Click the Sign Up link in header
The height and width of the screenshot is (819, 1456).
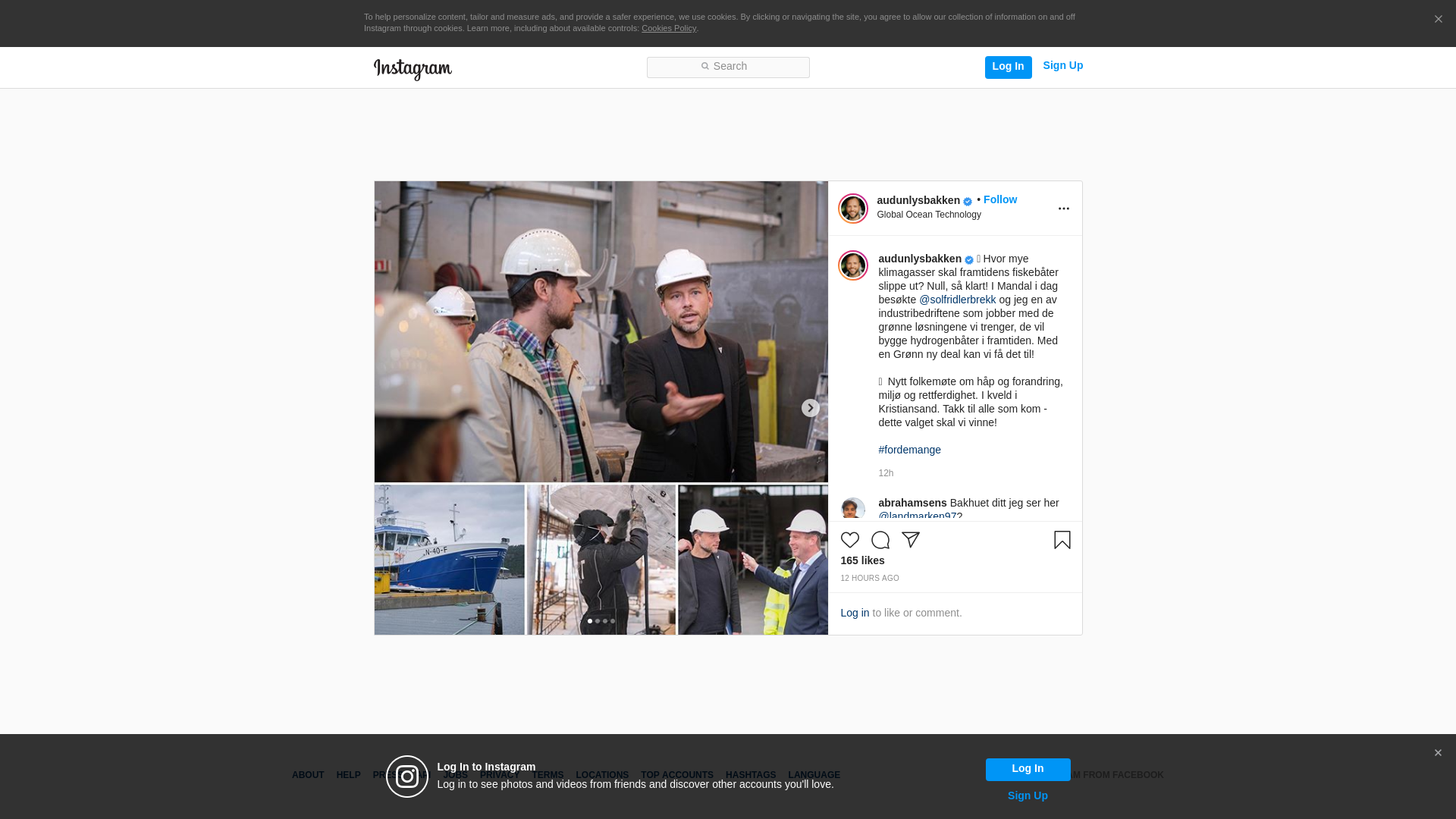pos(1062,66)
